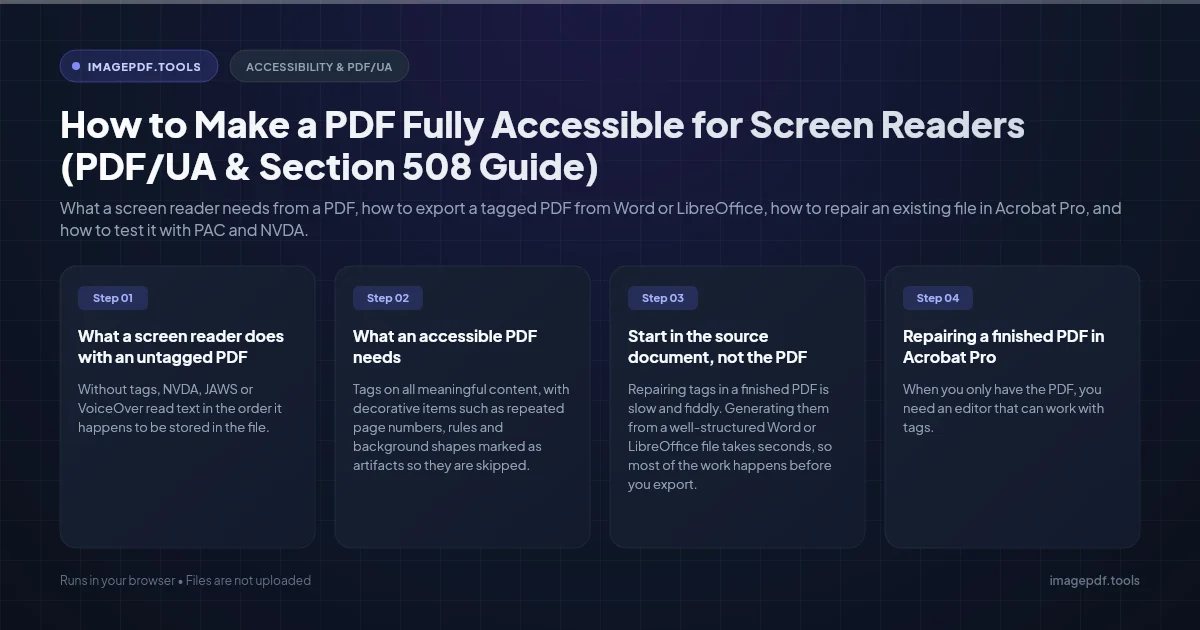The image size is (1200, 630).
Task: Click the IMAGEPDF.TOOLS badge
Action: point(139,67)
